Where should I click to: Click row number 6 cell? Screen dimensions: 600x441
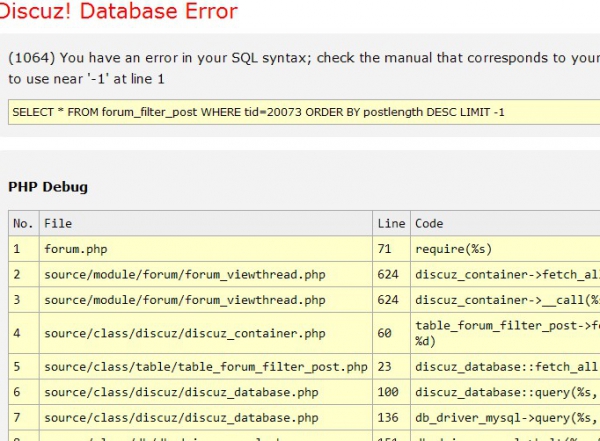24,392
